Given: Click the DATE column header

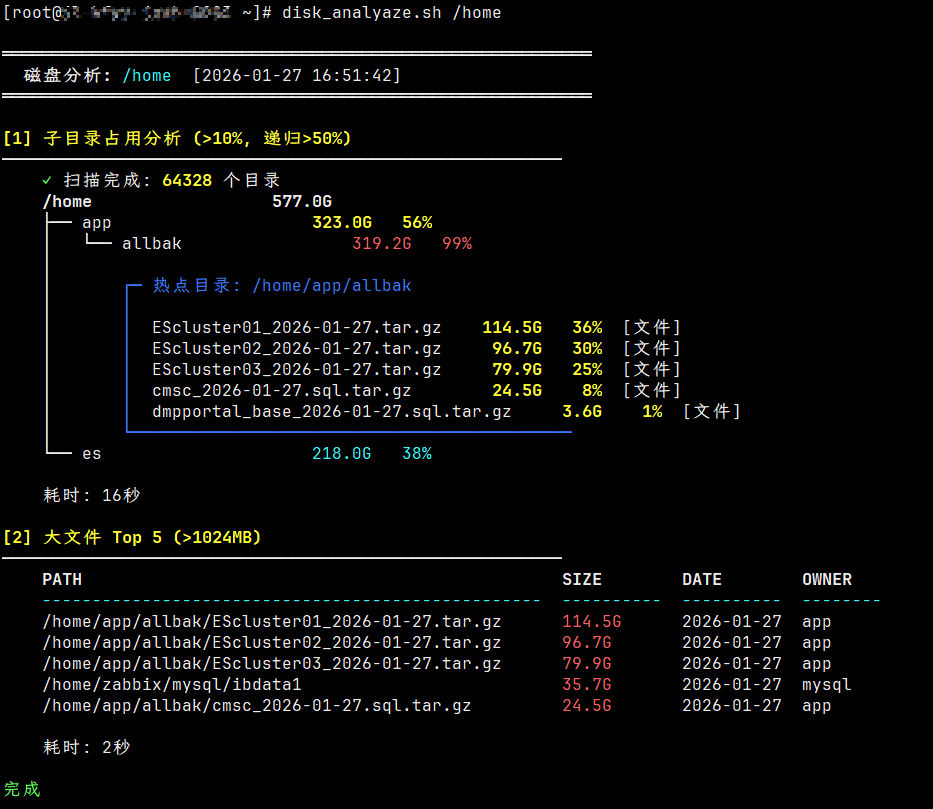Looking at the screenshot, I should tap(701, 580).
